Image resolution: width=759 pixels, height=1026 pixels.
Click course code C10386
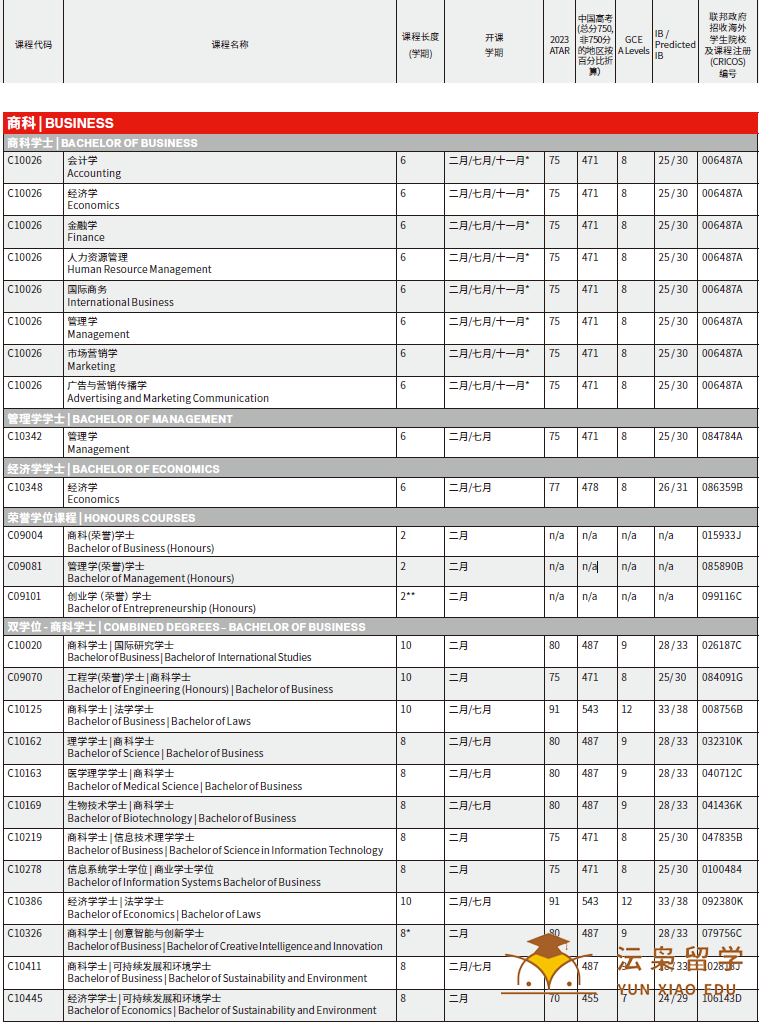pos(24,902)
